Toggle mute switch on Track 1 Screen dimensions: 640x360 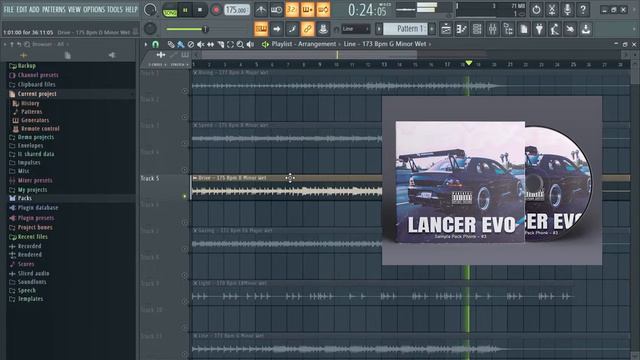click(184, 91)
